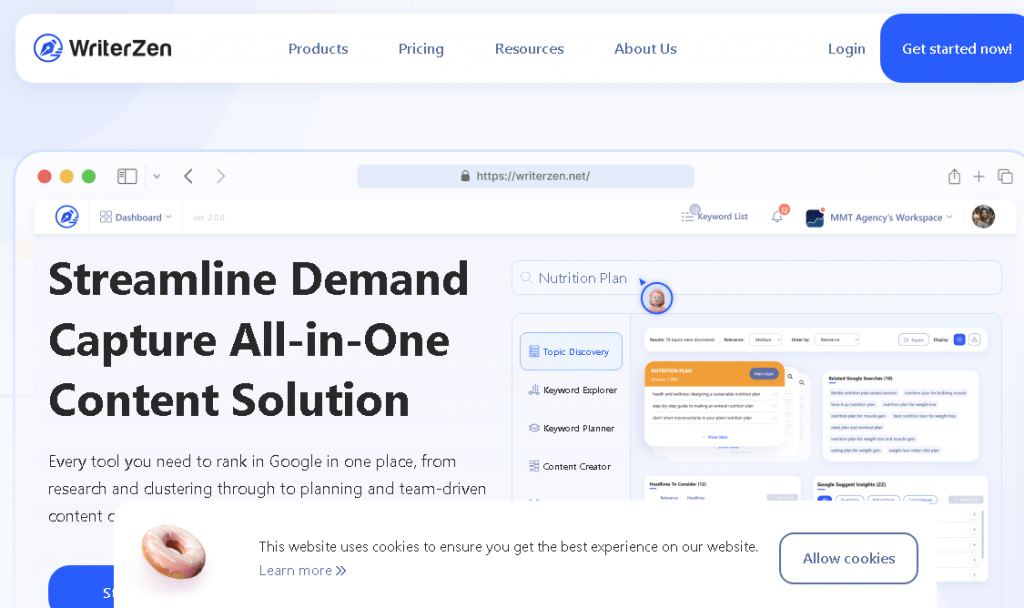Open the Relevance Medium dropdown

[x=765, y=340]
